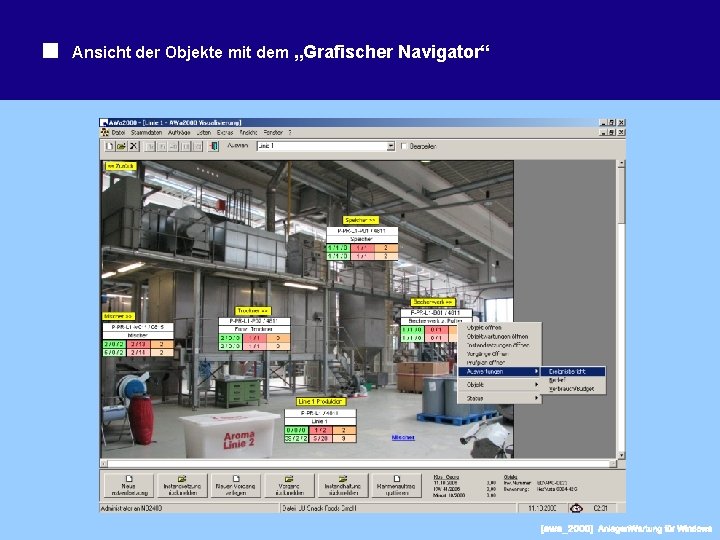The image size is (720, 540).
Task: Click the Trockner panel object ID header
Action: 254,321
